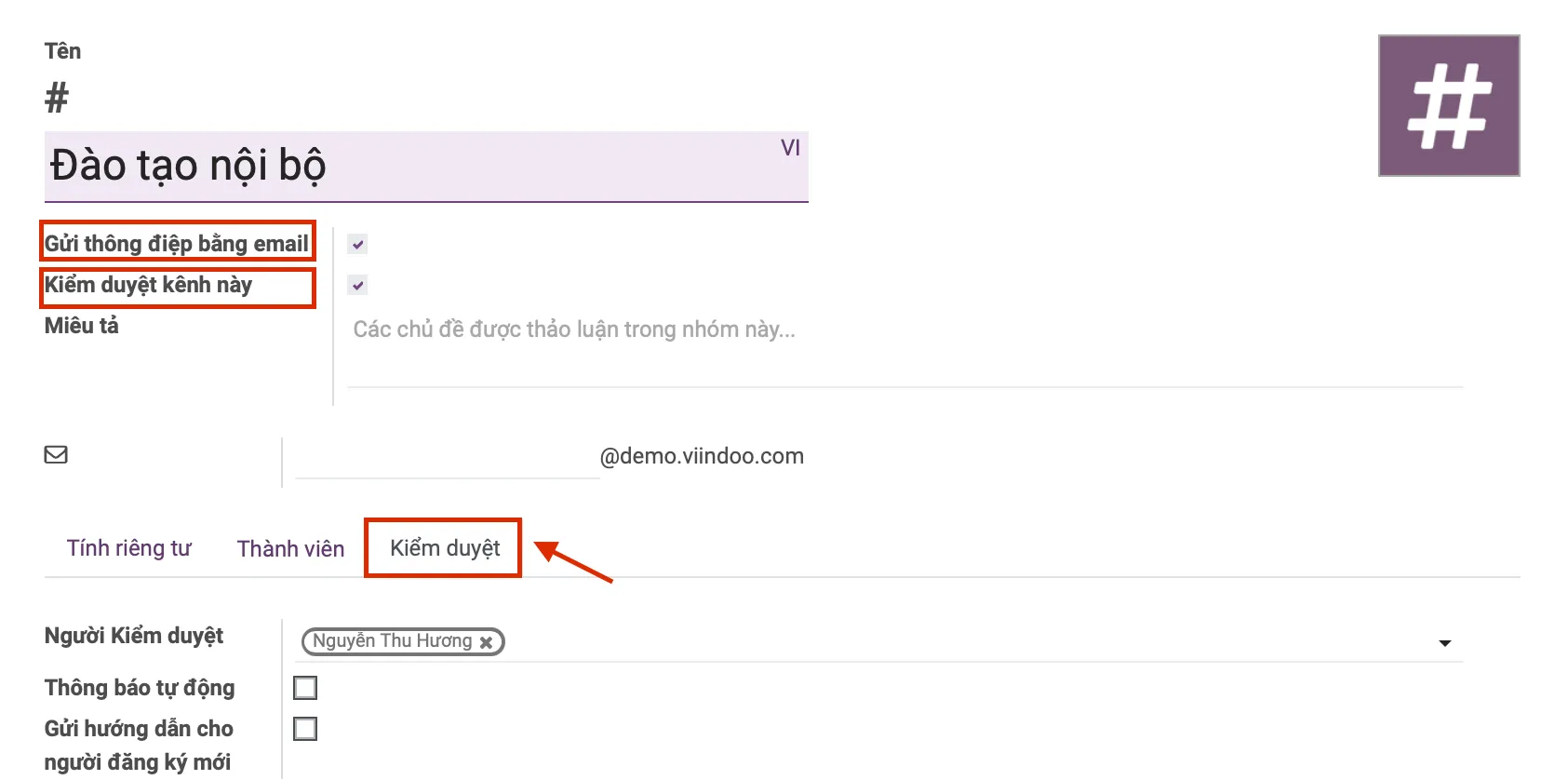Click the @demo.viindoo.com domain text
Image resolution: width=1568 pixels, height=780 pixels.
702,456
